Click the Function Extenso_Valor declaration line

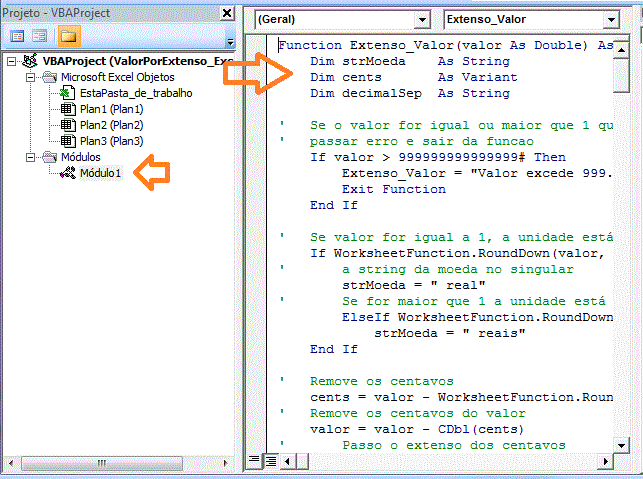(446, 45)
